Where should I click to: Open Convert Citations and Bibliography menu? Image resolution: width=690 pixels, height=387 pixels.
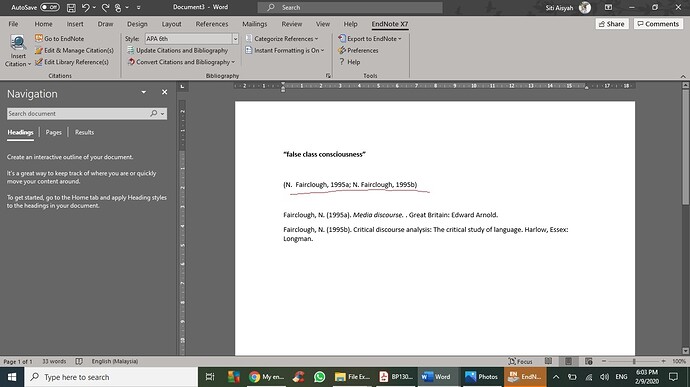[181, 62]
